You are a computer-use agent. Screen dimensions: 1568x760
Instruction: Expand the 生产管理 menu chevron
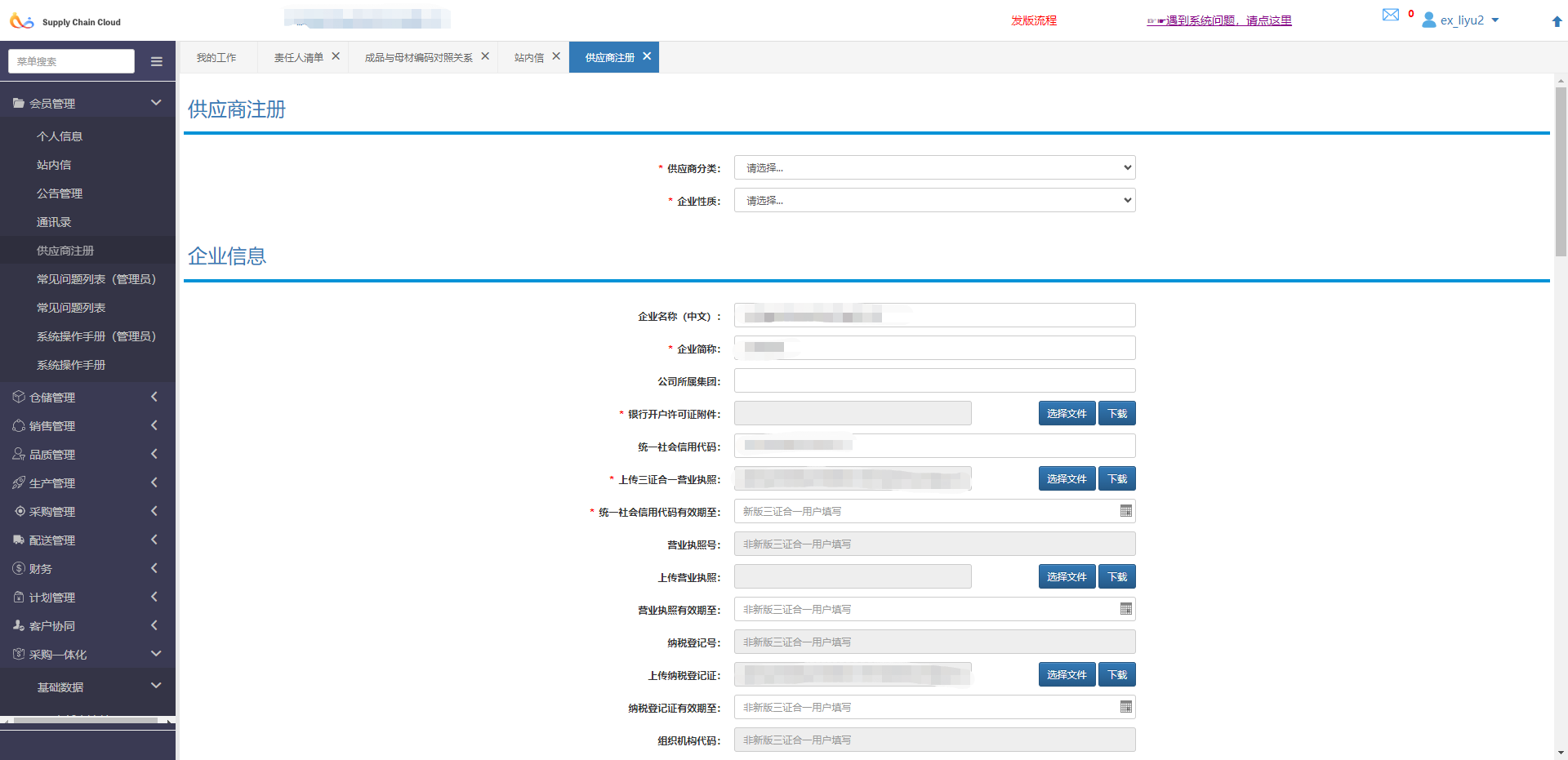(154, 482)
